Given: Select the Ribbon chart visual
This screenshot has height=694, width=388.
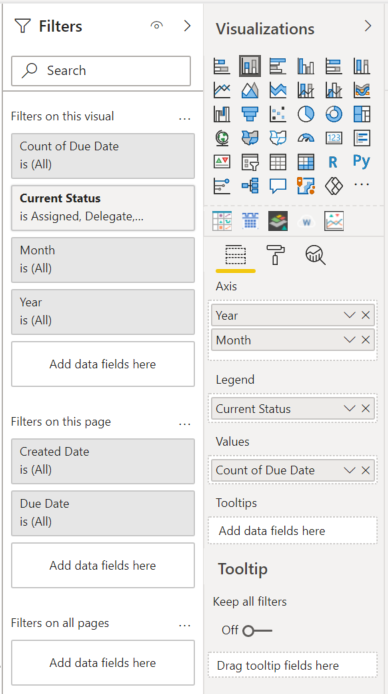Looking at the screenshot, I should [361, 90].
